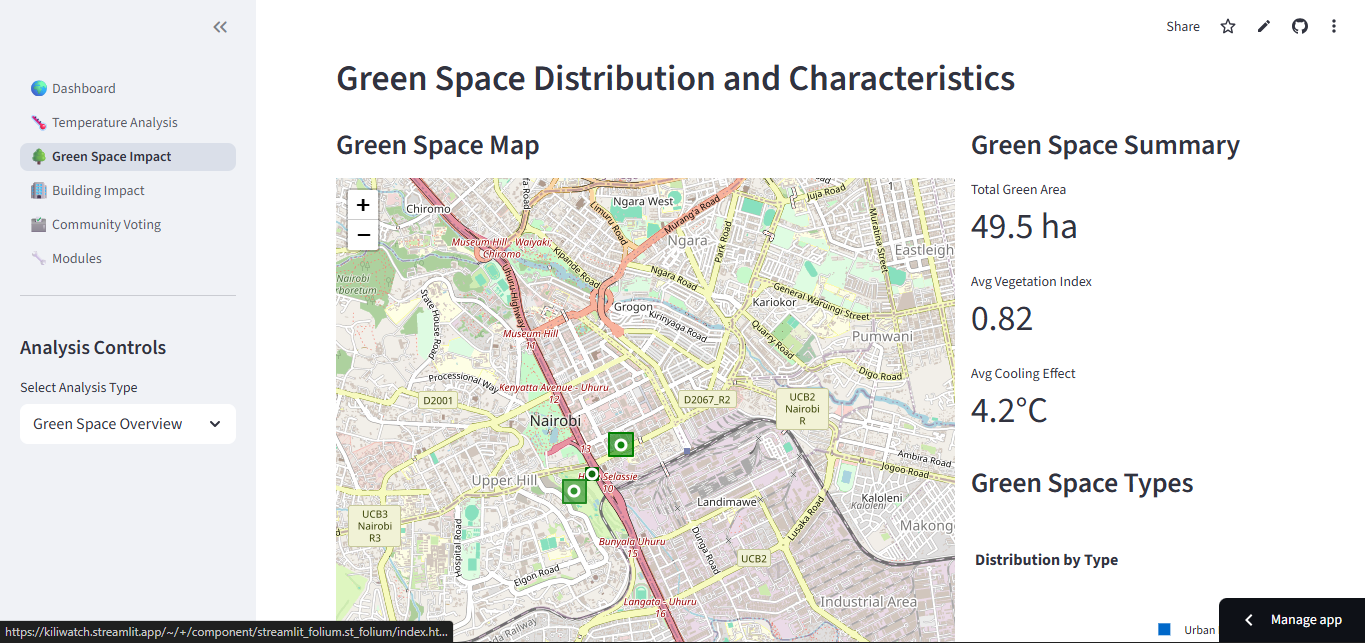Click the Ngara West map label
The image size is (1365, 643).
pyautogui.click(x=644, y=201)
